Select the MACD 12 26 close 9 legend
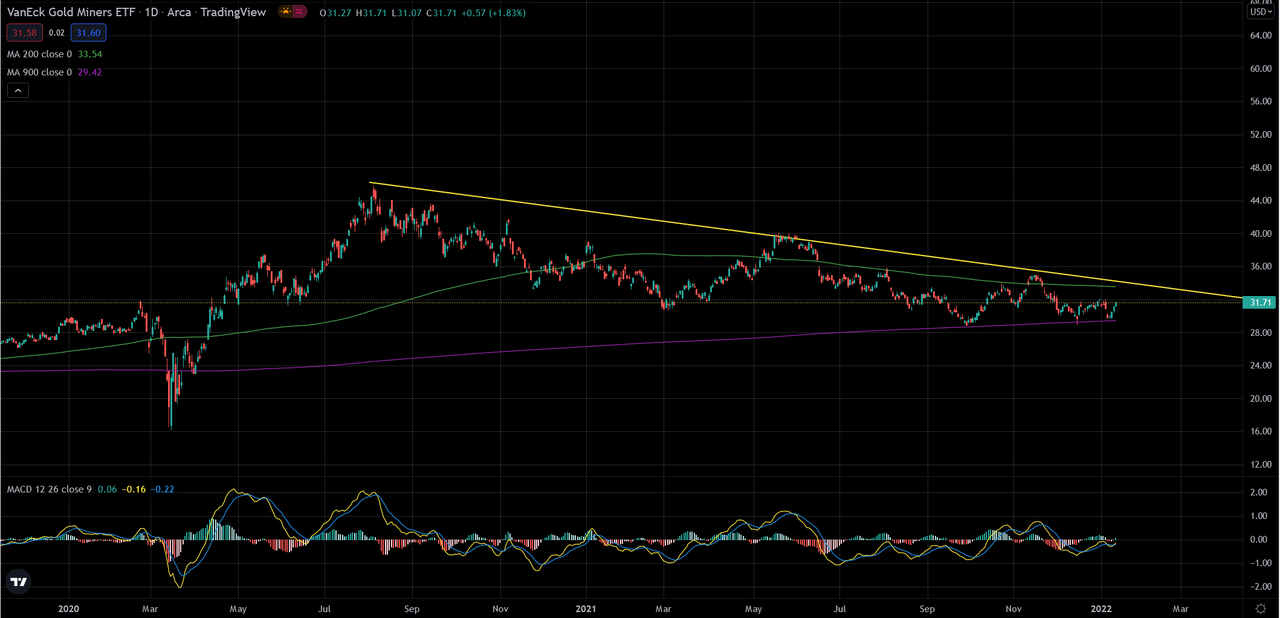 tap(48, 489)
